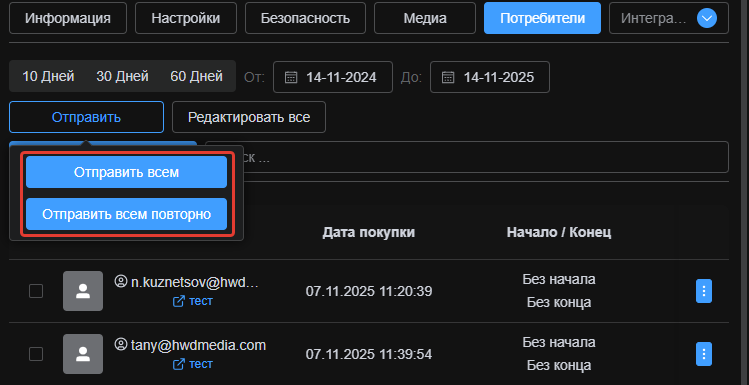
Task: Open the Информация tab
Action: pyautogui.click(x=68, y=18)
